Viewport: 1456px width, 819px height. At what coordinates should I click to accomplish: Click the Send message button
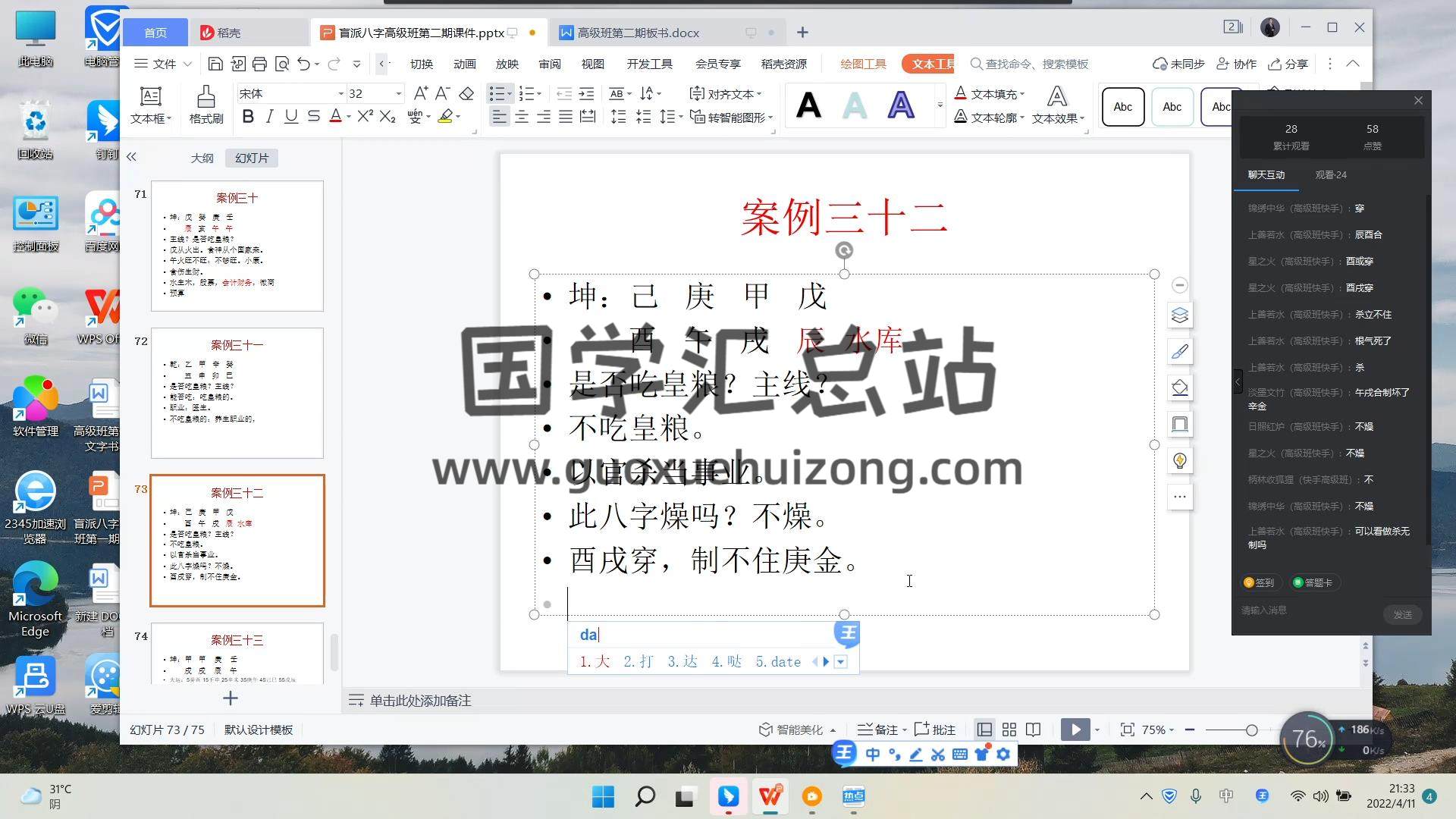pos(1402,614)
